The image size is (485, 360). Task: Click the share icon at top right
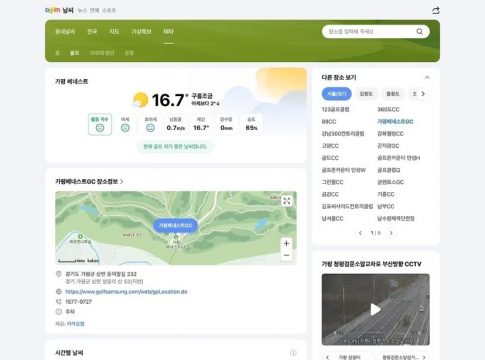click(436, 11)
